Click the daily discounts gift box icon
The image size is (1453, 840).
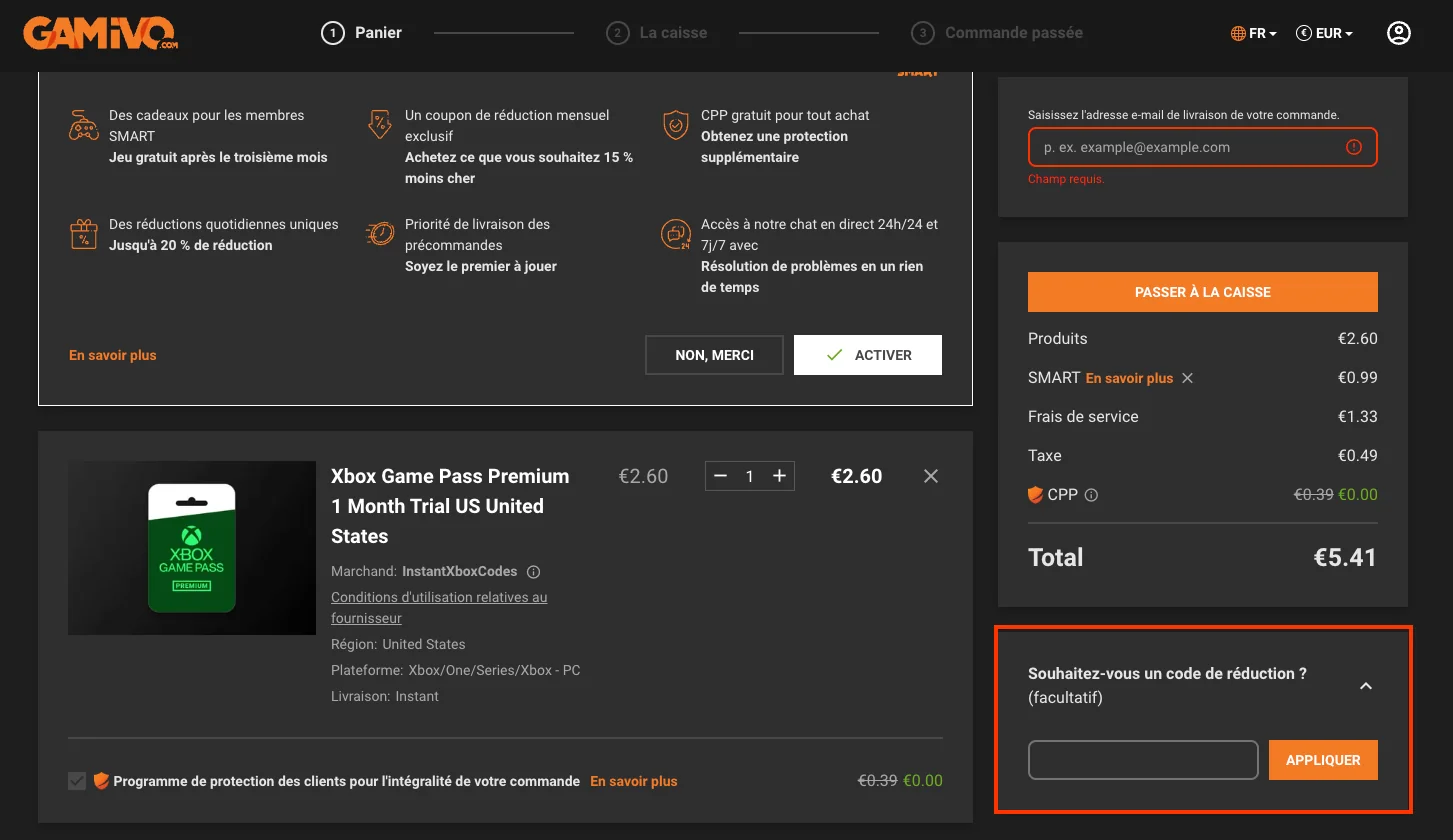coord(83,234)
